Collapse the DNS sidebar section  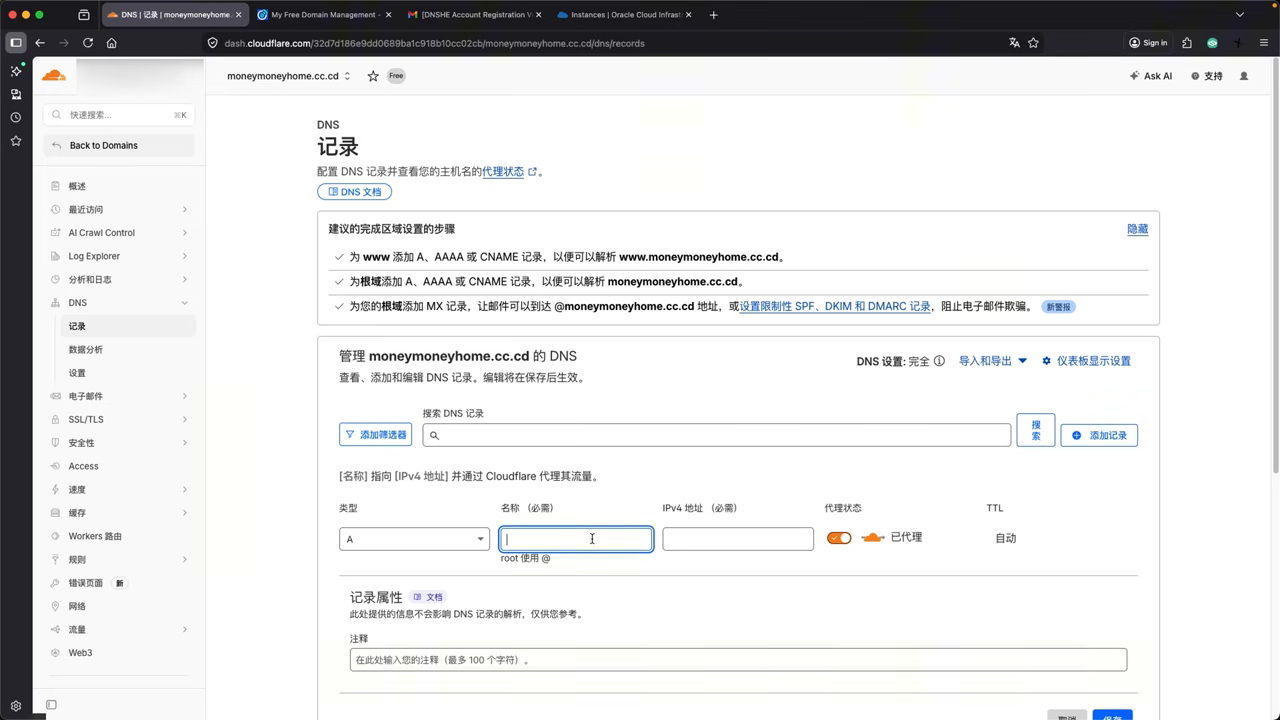point(120,302)
